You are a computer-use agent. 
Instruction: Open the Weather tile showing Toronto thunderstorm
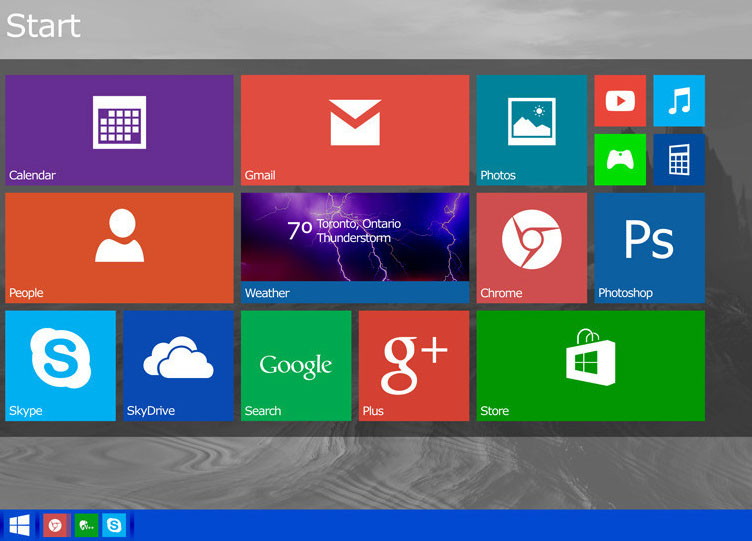pyautogui.click(x=355, y=248)
